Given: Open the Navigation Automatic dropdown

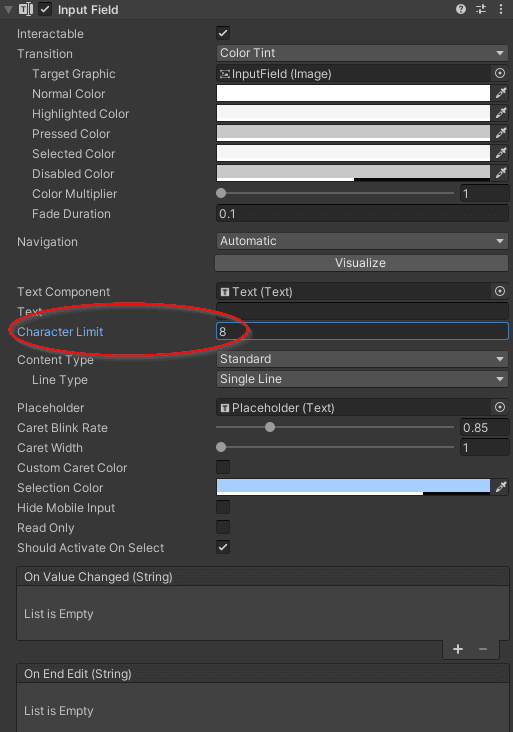Looking at the screenshot, I should click(x=362, y=241).
